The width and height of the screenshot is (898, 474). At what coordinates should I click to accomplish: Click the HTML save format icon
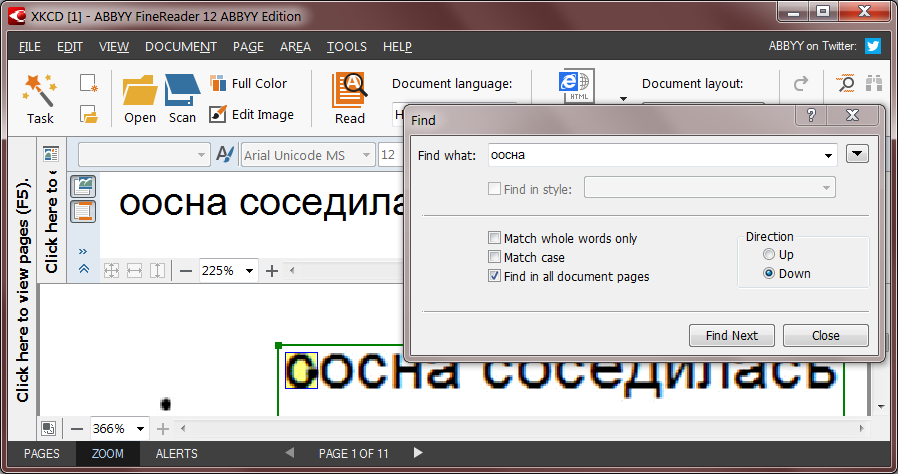[577, 86]
